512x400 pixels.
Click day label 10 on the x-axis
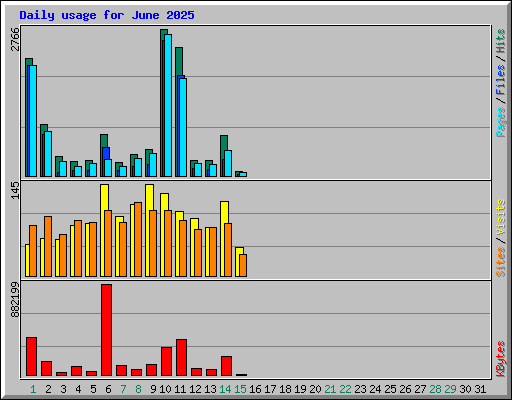click(165, 389)
